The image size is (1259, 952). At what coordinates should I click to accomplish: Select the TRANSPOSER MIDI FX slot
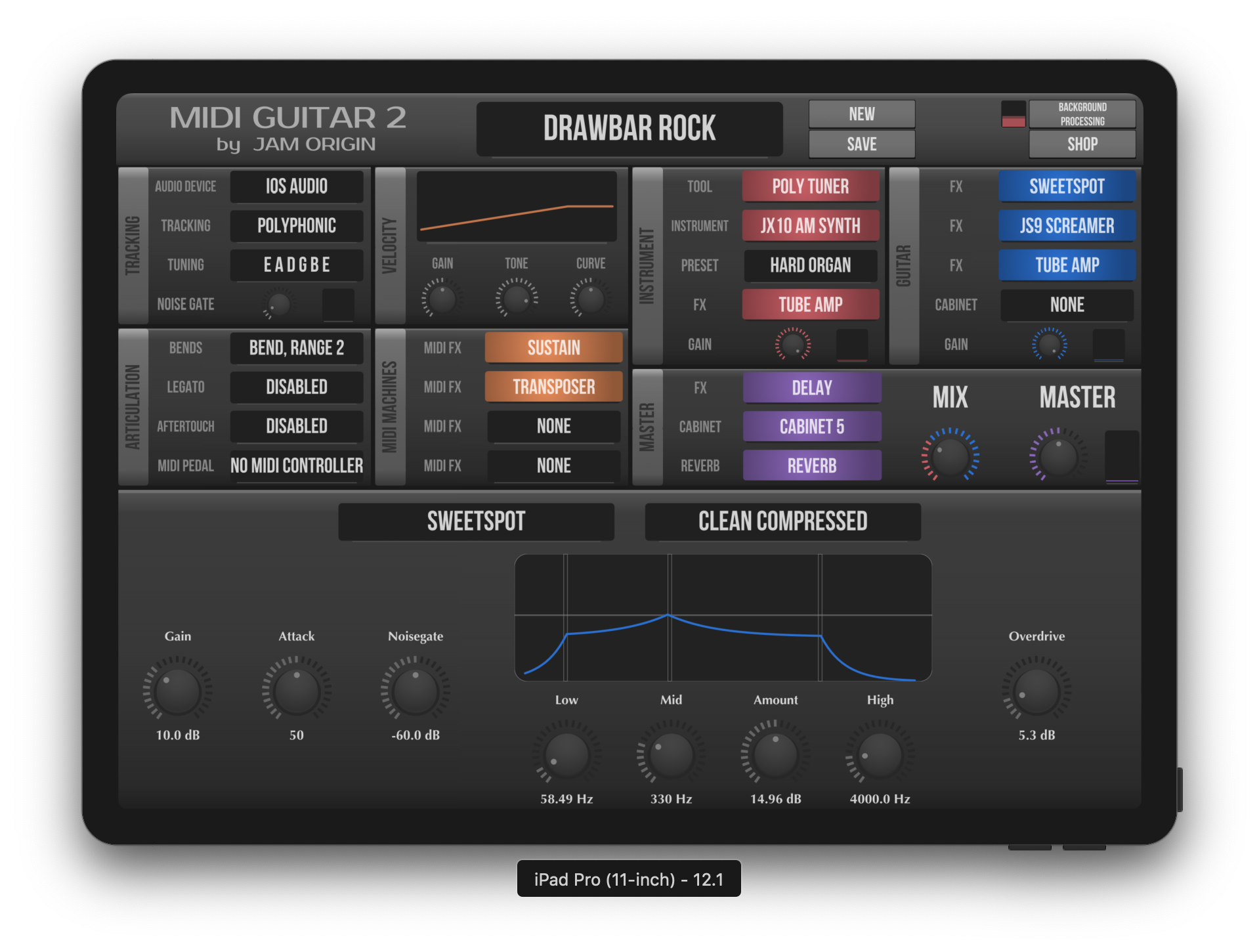pos(554,387)
